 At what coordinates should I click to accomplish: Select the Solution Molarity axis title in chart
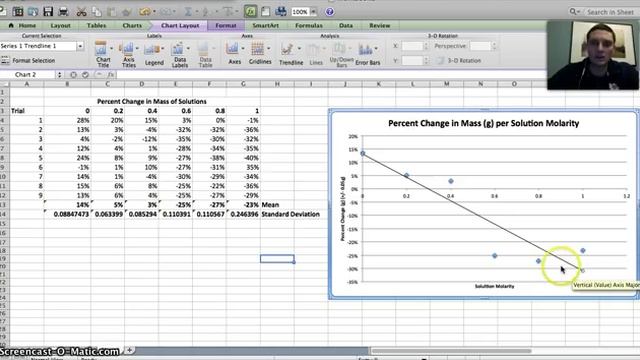click(x=494, y=286)
